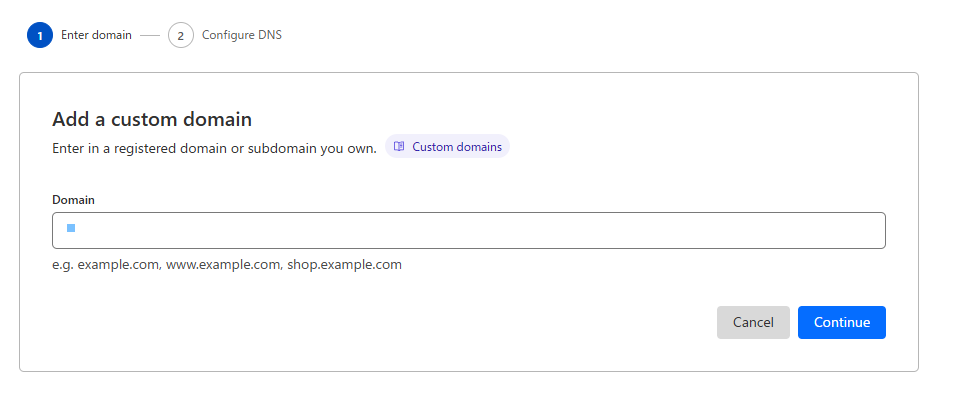Click the "e.g." prefix of the hint
This screenshot has height=408, width=954.
(63, 265)
